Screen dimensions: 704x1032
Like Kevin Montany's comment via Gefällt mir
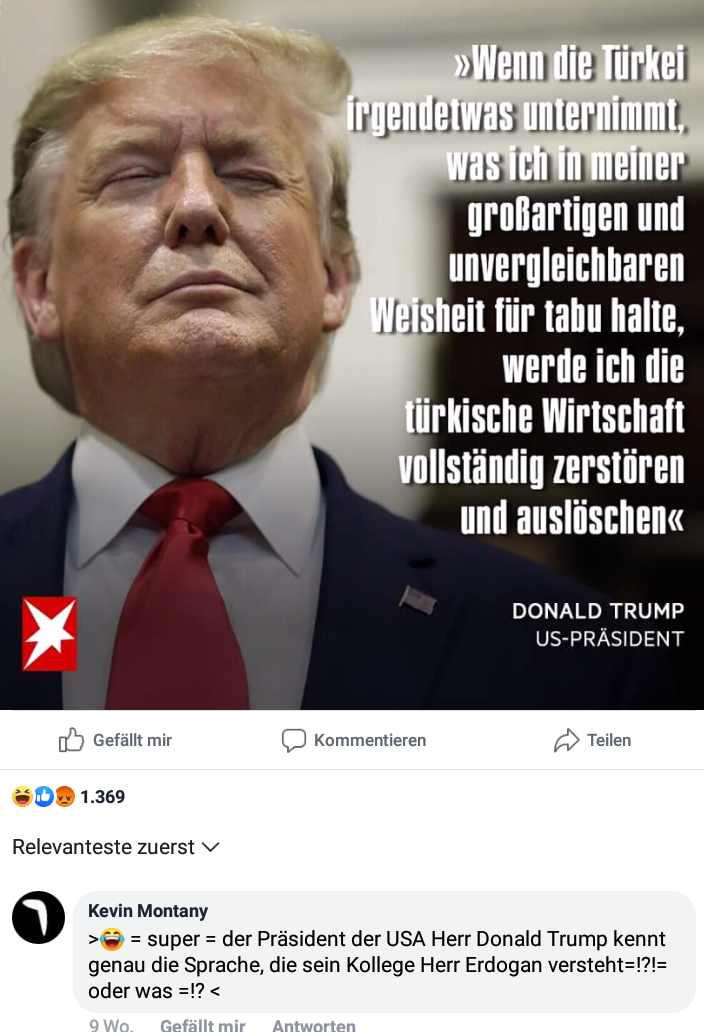coord(203,1025)
